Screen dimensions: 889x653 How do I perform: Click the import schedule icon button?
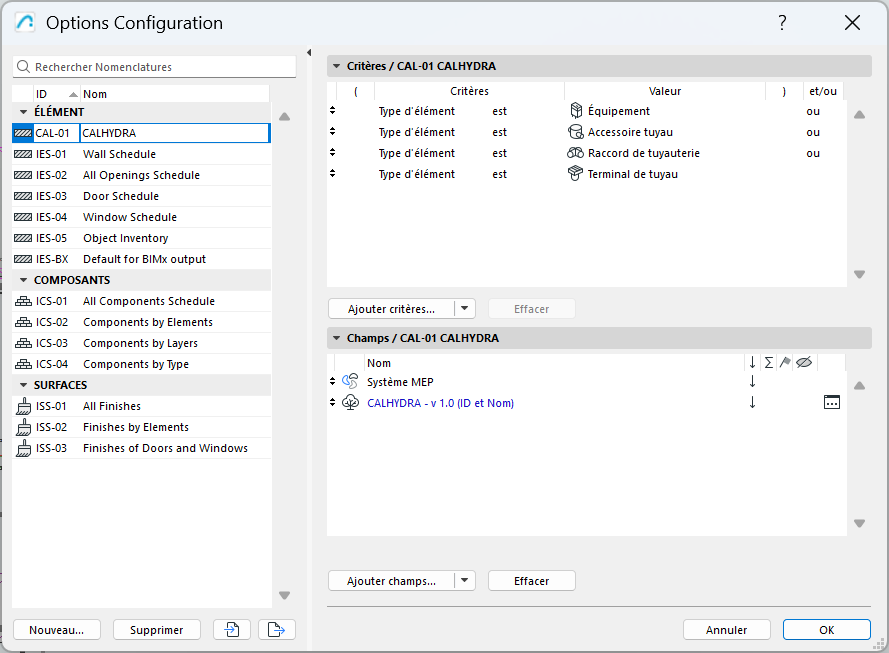232,629
